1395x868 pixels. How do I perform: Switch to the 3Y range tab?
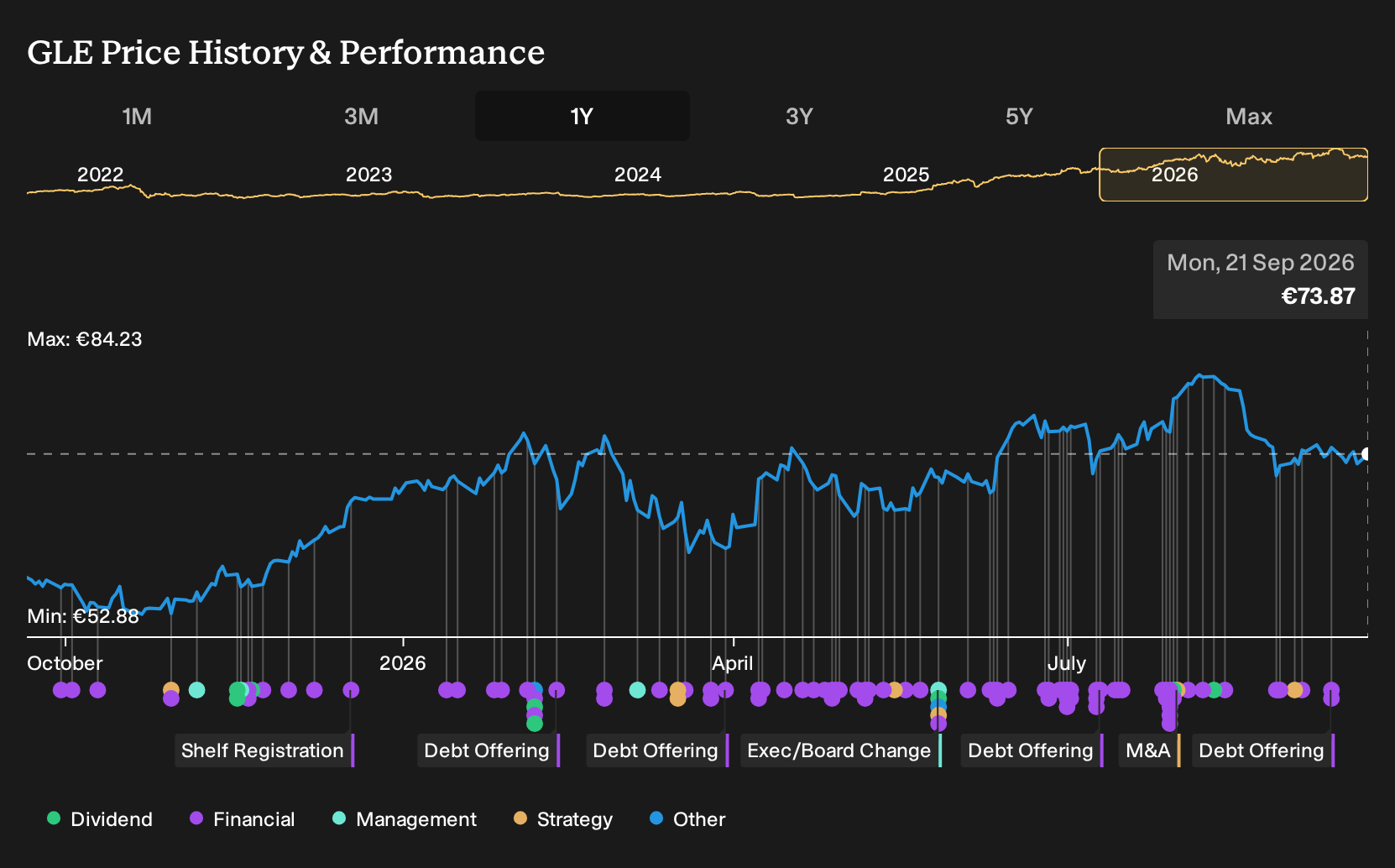click(799, 116)
